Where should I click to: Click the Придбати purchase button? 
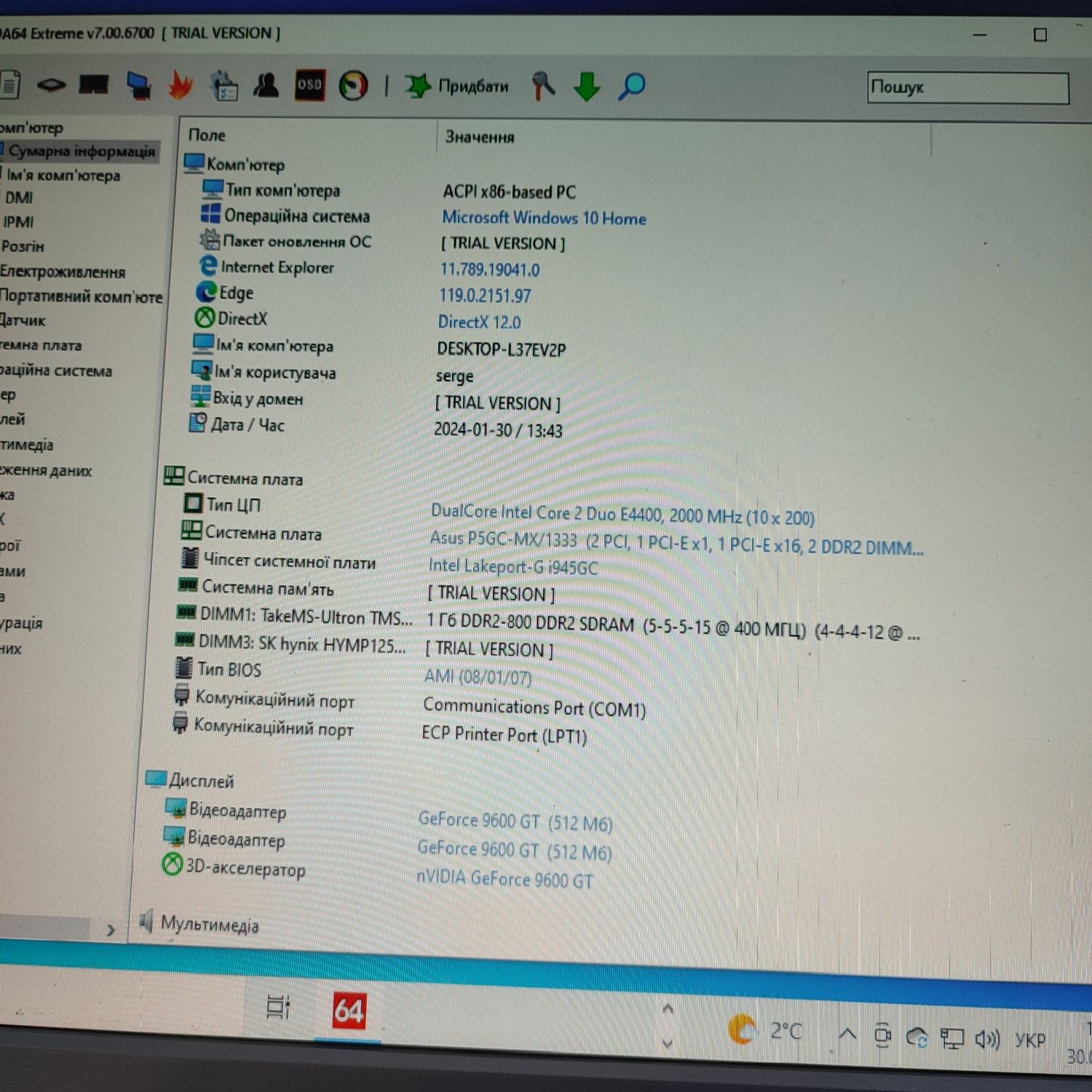click(456, 87)
